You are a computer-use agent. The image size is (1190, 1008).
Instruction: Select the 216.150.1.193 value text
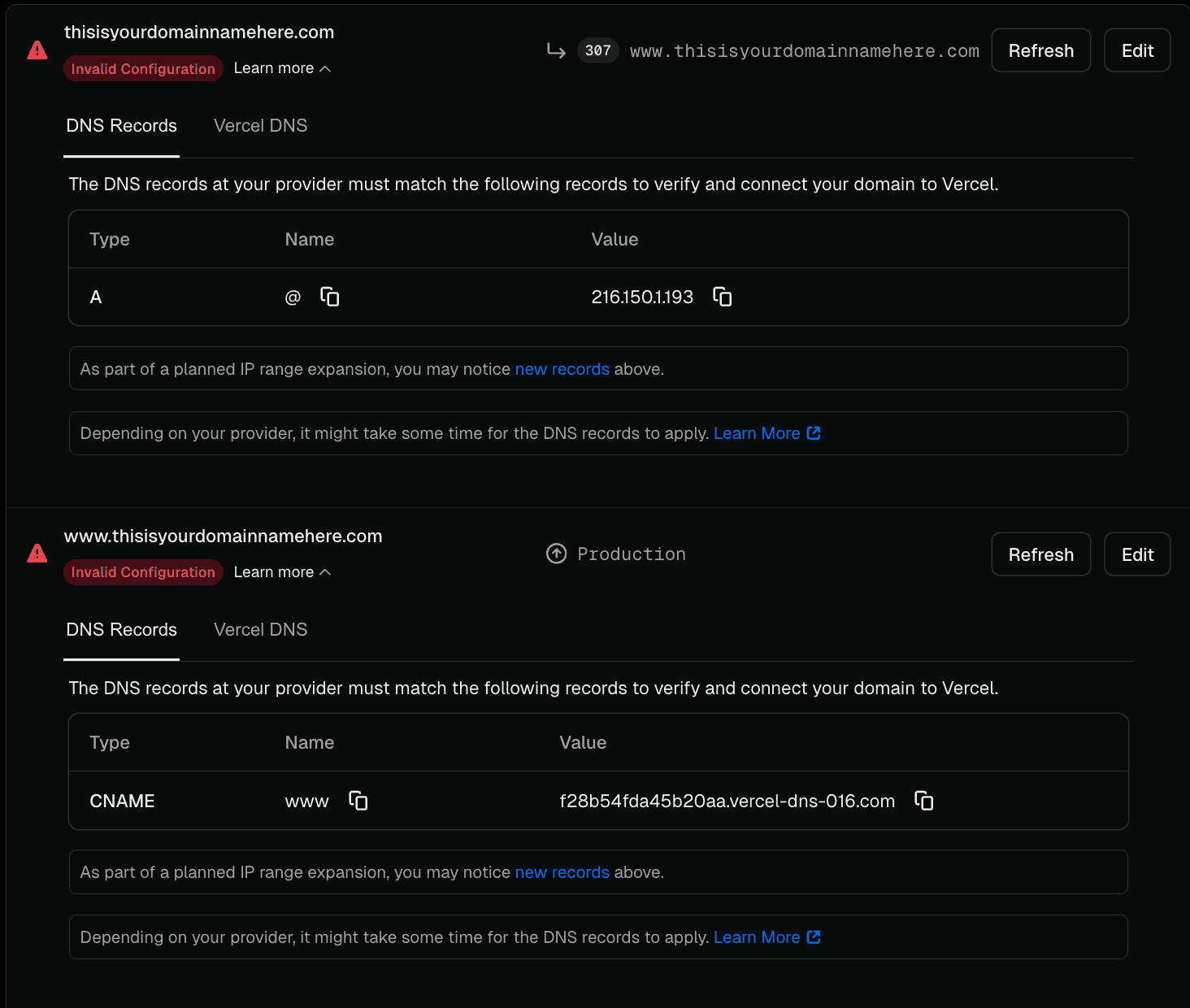(642, 298)
